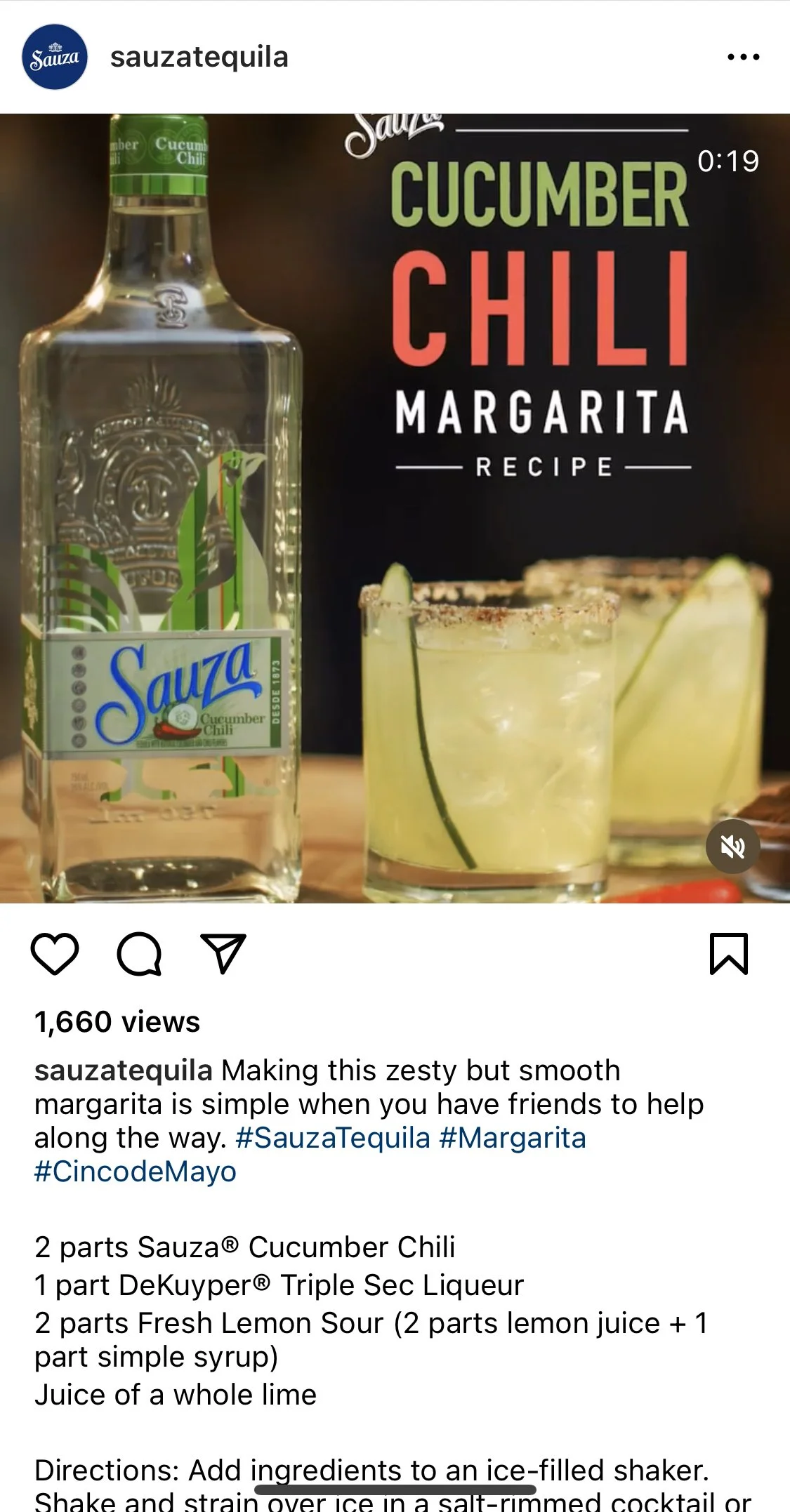Open the #Margarita hashtag

coord(513,1138)
